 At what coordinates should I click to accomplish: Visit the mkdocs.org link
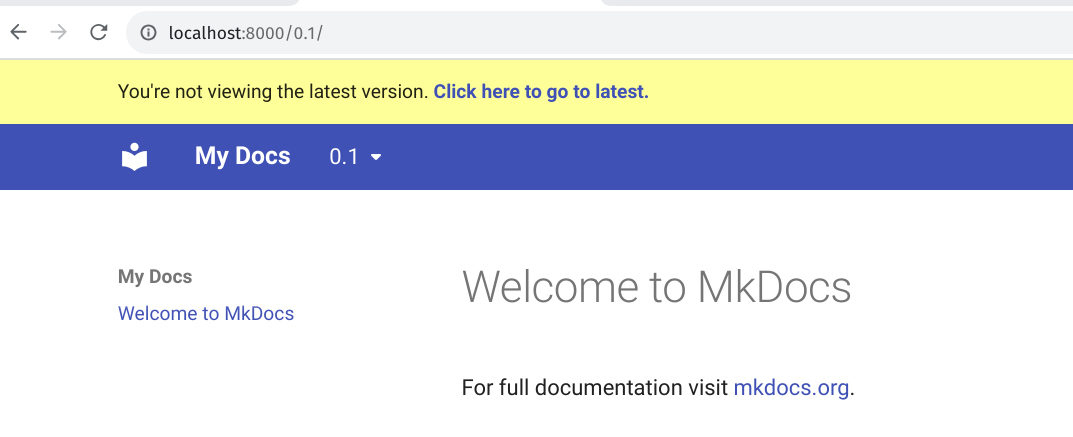click(x=791, y=388)
